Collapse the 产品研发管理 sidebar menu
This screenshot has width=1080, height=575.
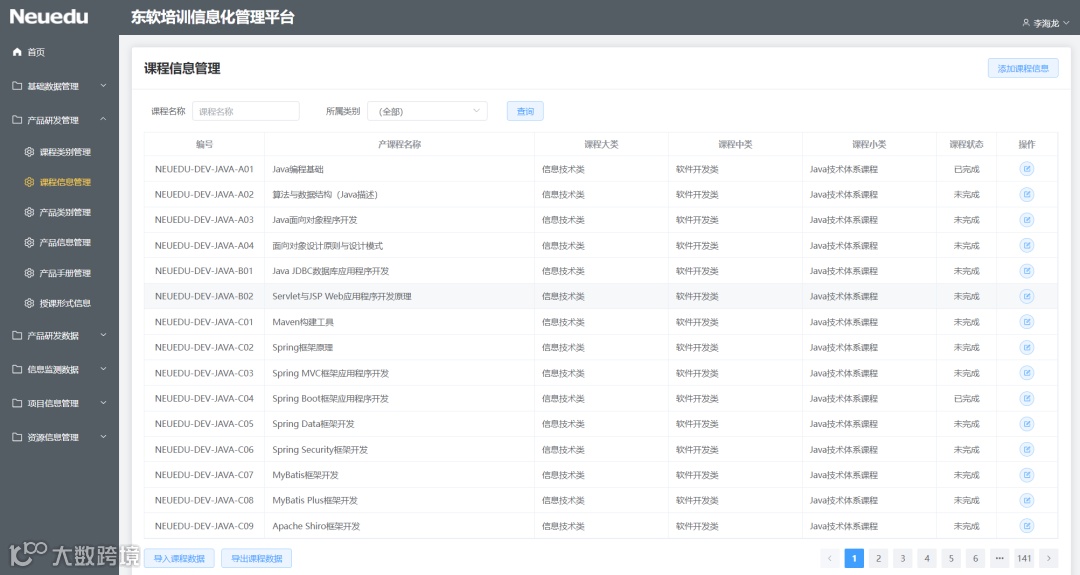tap(59, 120)
